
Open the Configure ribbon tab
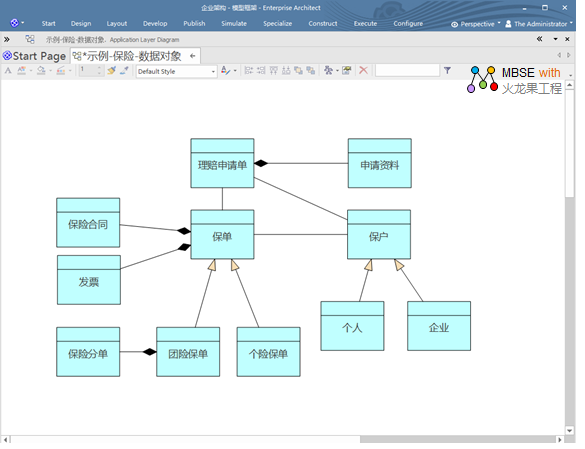[x=408, y=24]
